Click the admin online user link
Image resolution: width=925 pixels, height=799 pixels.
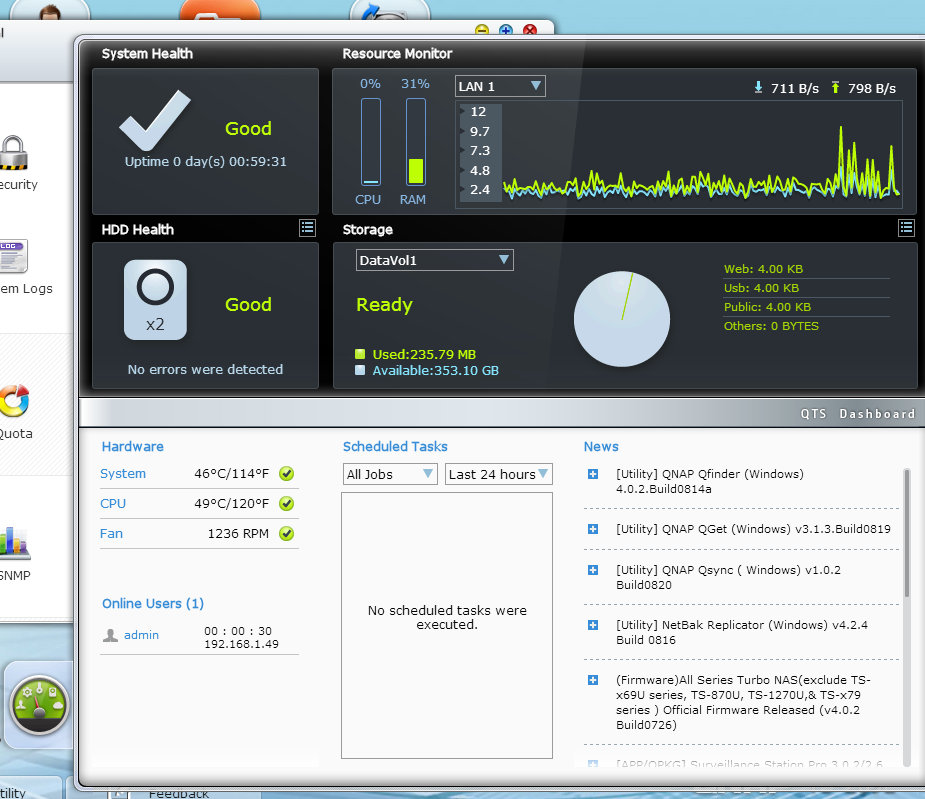click(x=141, y=635)
